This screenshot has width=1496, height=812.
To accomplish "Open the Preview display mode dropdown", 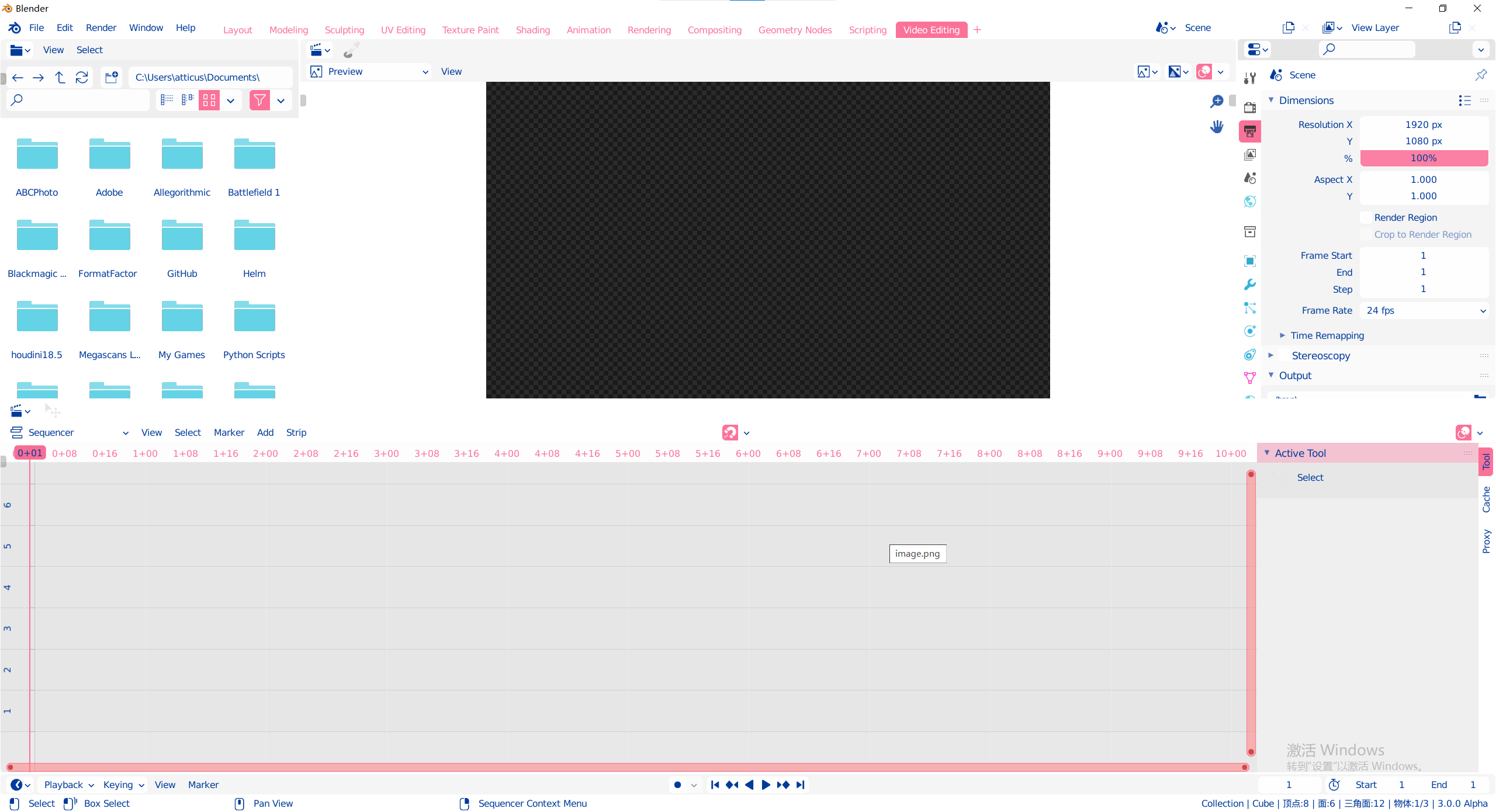I will [369, 71].
